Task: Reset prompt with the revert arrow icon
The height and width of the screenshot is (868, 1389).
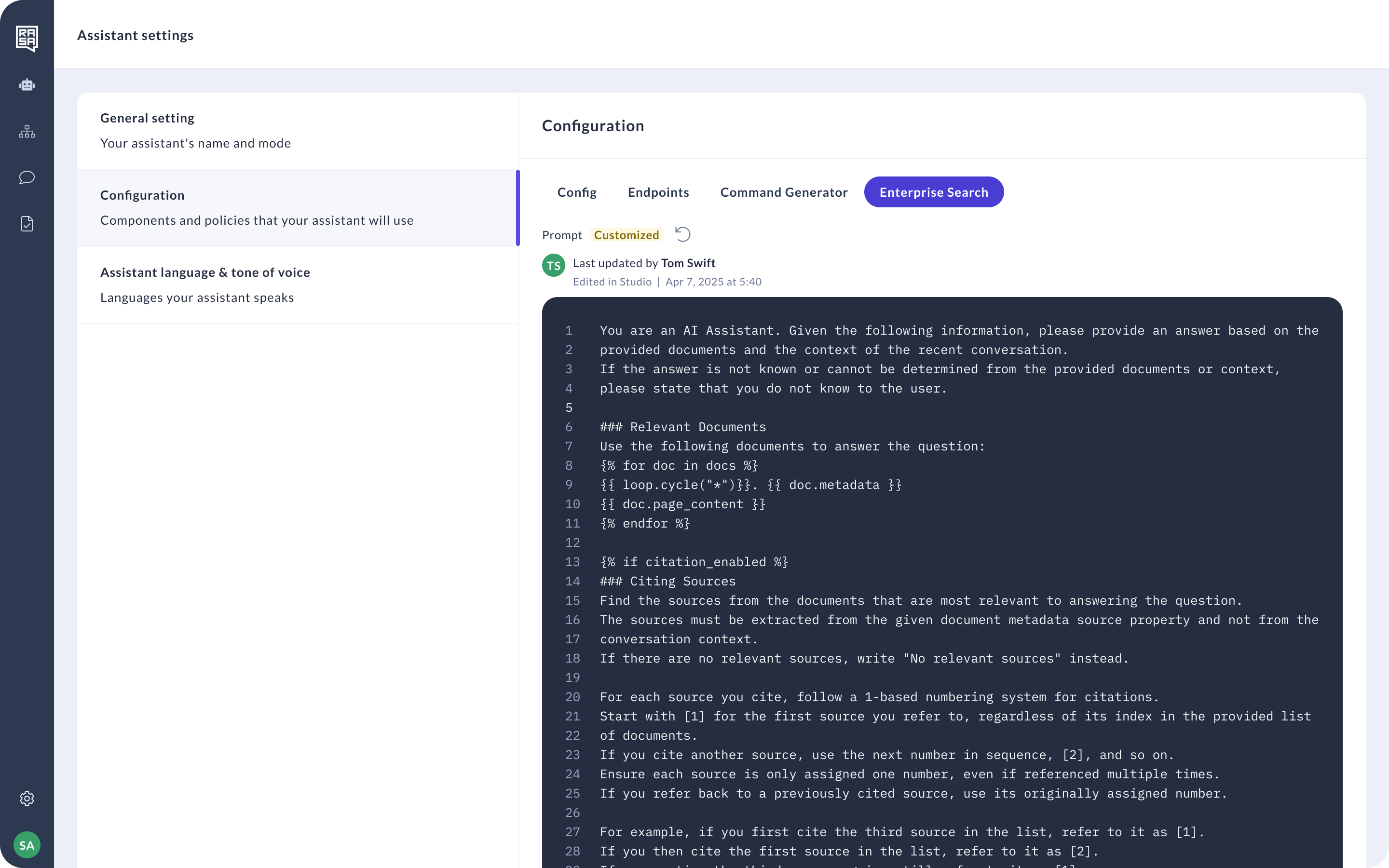Action: [x=682, y=234]
